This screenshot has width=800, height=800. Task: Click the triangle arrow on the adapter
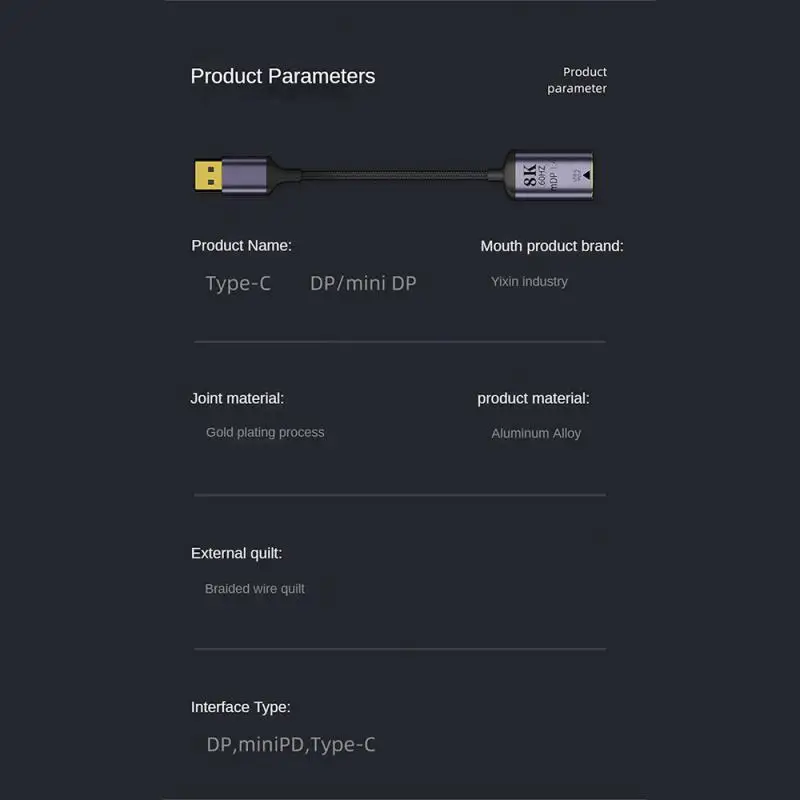pyautogui.click(x=587, y=175)
